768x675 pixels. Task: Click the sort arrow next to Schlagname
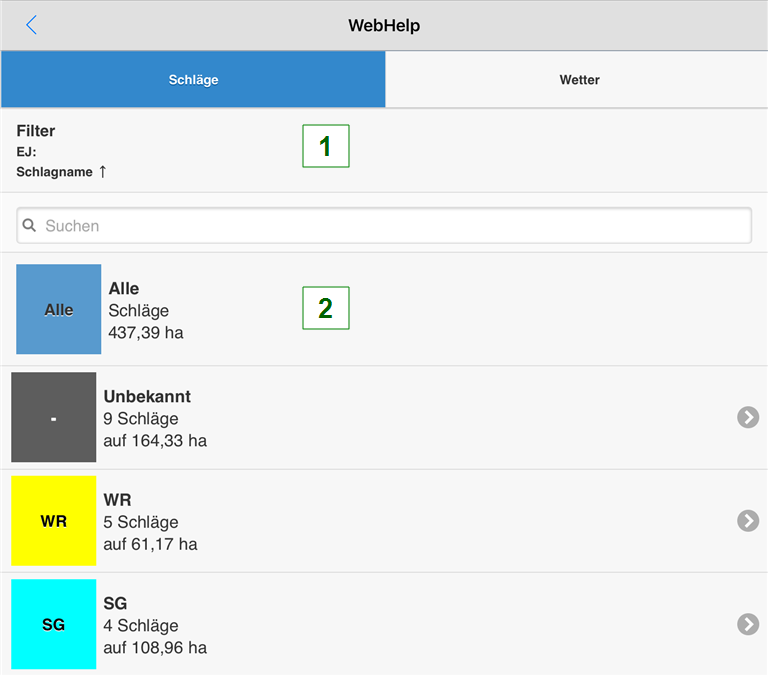[x=102, y=172]
